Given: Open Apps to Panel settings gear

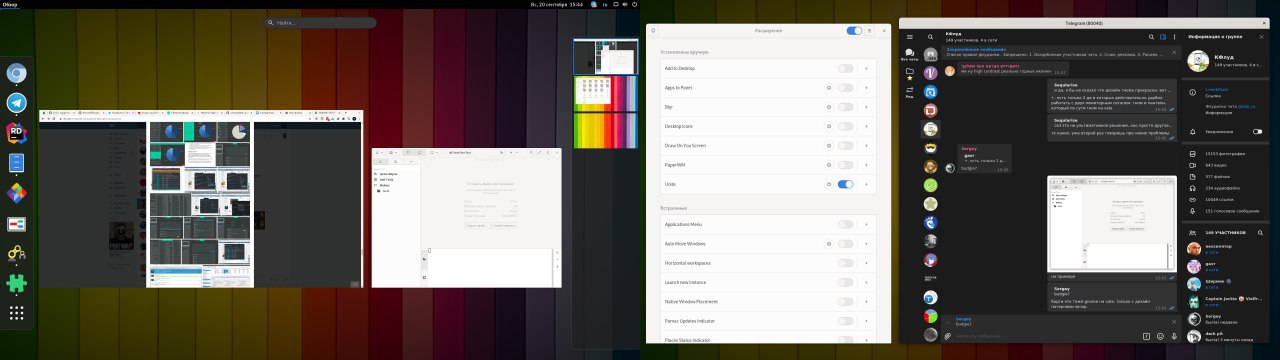Looking at the screenshot, I should point(829,88).
